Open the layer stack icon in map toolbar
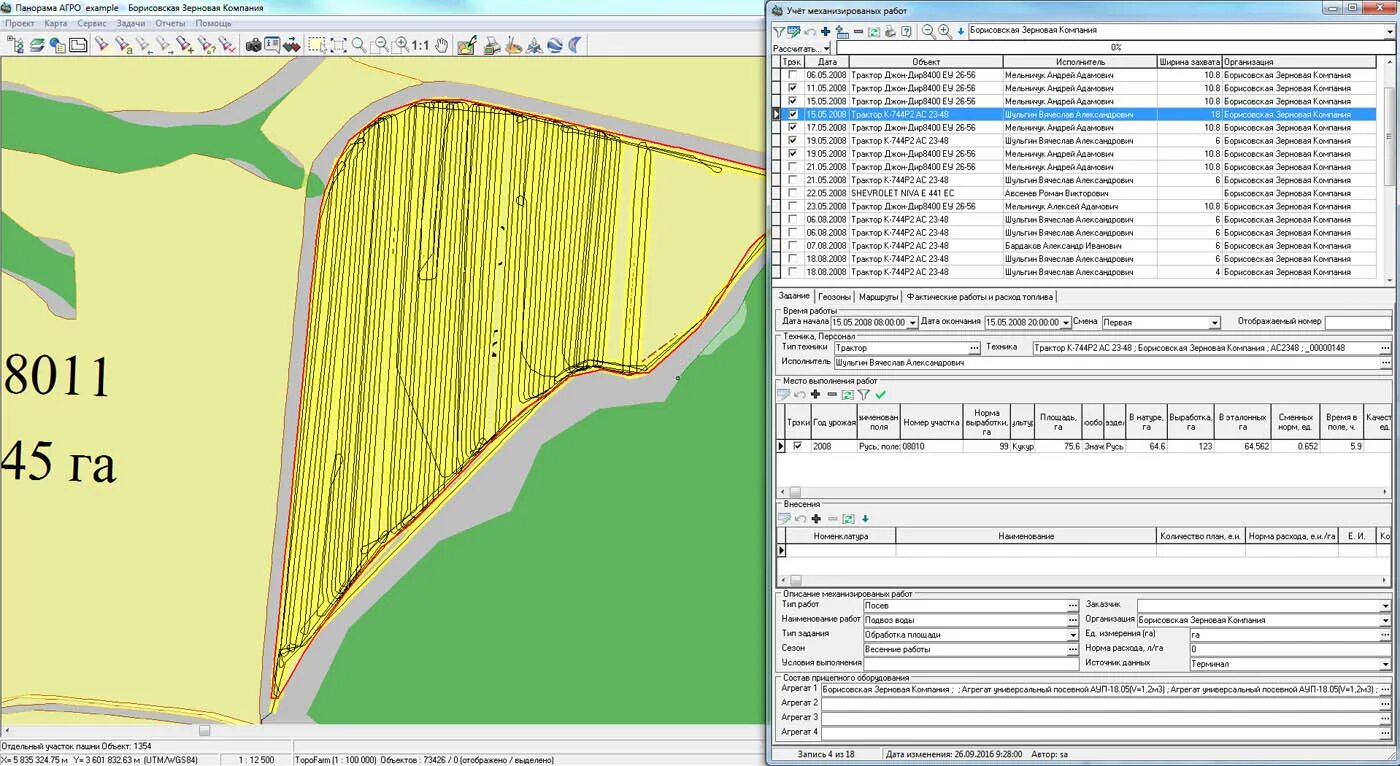This screenshot has height=766, width=1400. (x=38, y=45)
